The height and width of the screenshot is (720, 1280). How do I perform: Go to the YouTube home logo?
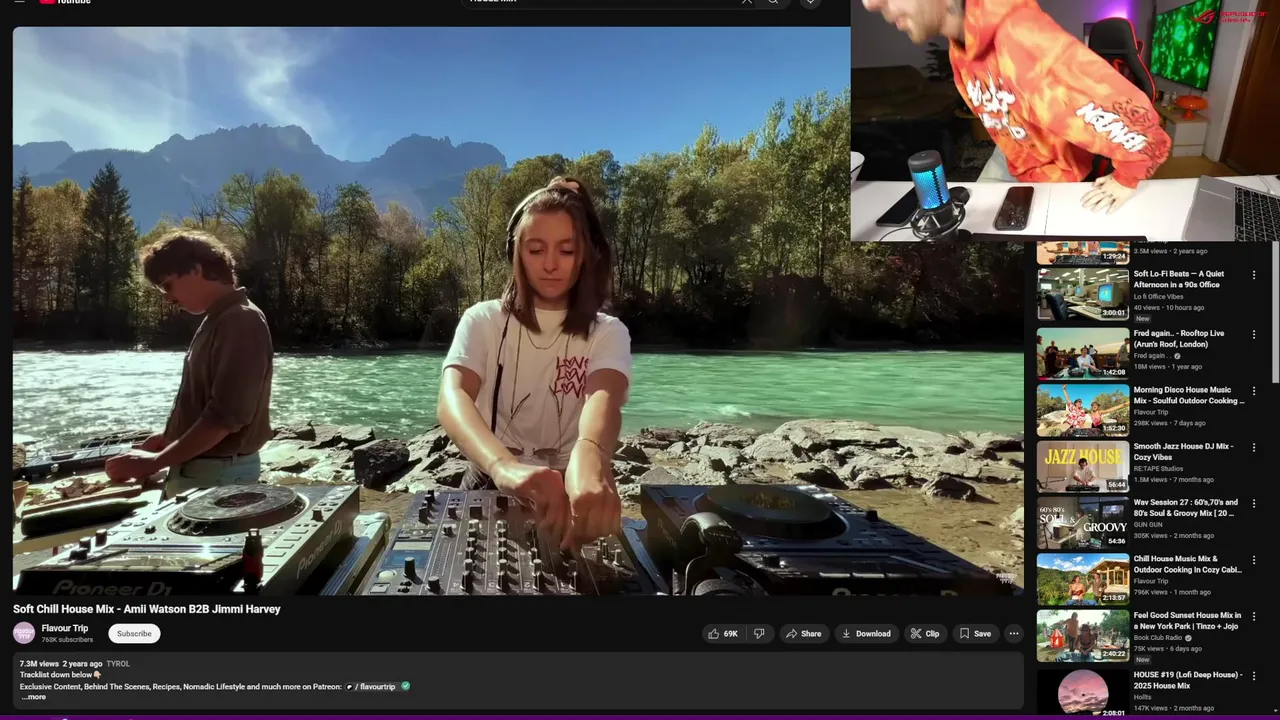(64, 2)
